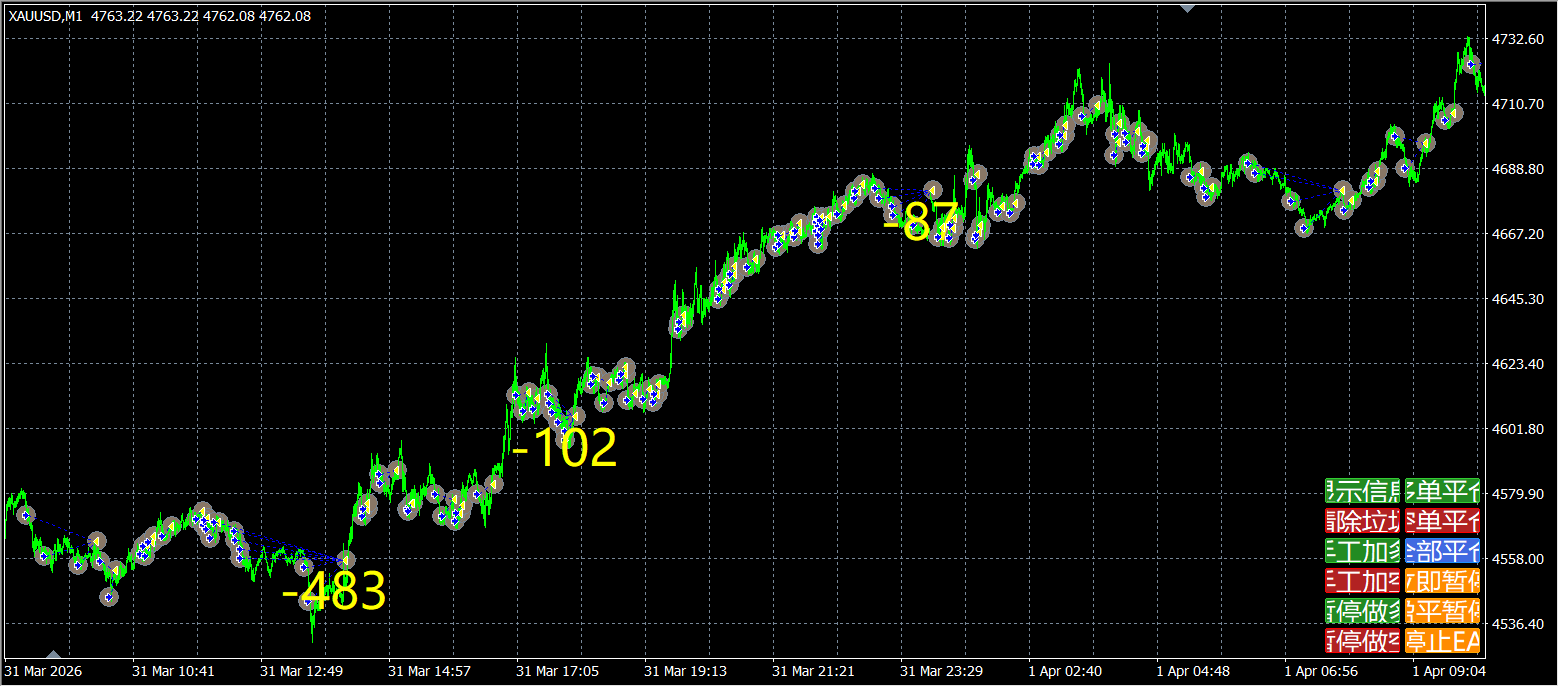Click the red 手工加空 manual-short button
The height and width of the screenshot is (687, 1559).
click(1362, 581)
